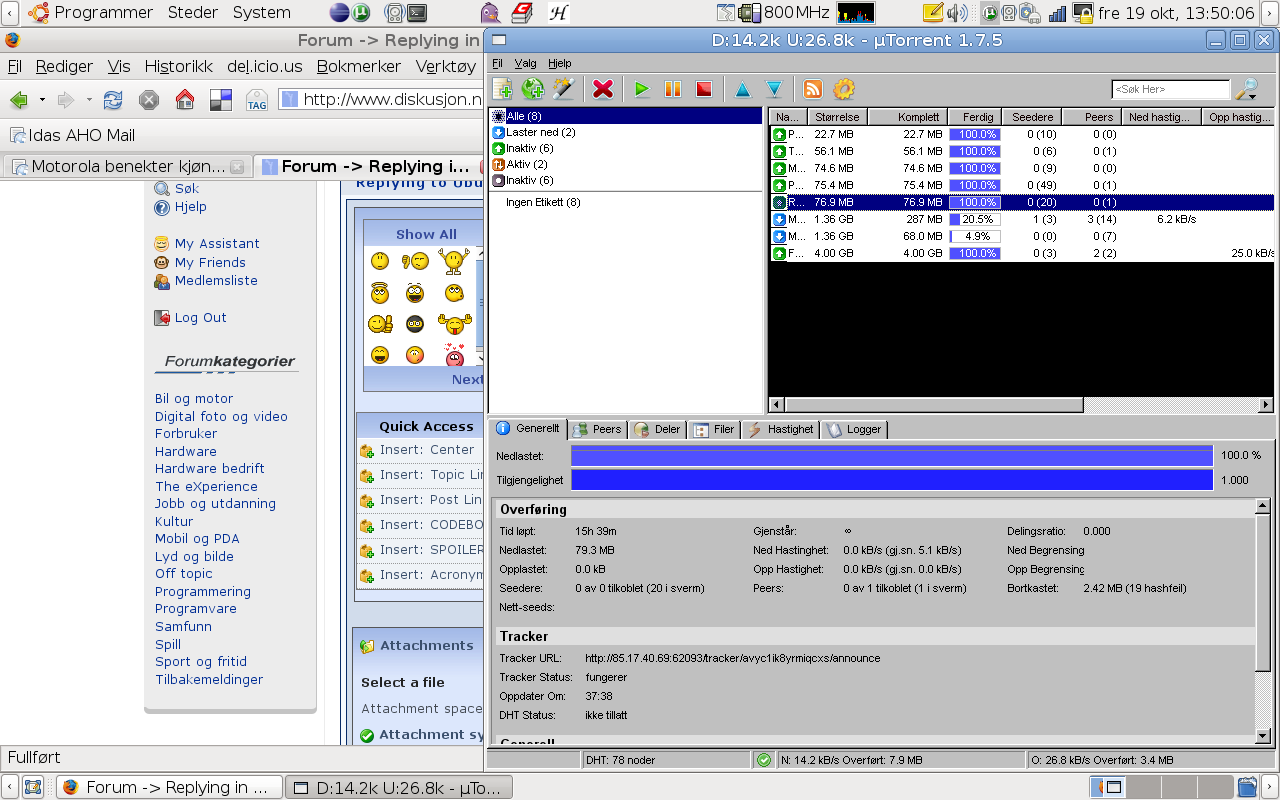Image resolution: width=1280 pixels, height=800 pixels.
Task: Select the torrent at 4.9% progress
Action: 1021,236
